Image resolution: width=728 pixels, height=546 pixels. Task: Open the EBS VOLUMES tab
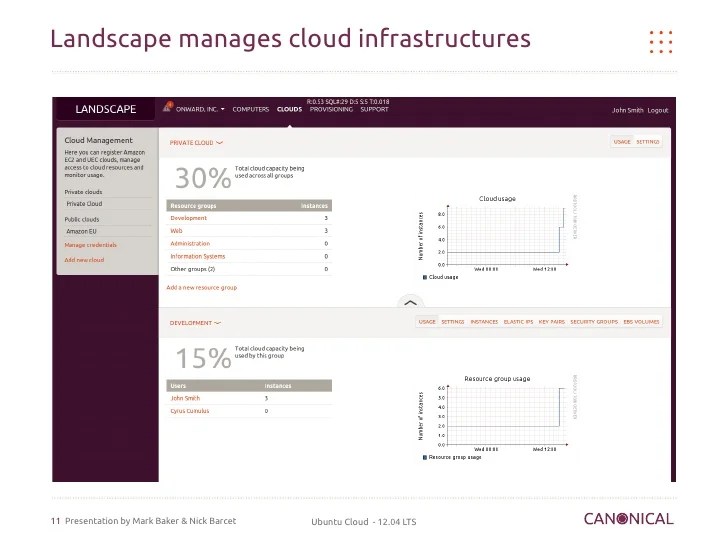pos(641,322)
